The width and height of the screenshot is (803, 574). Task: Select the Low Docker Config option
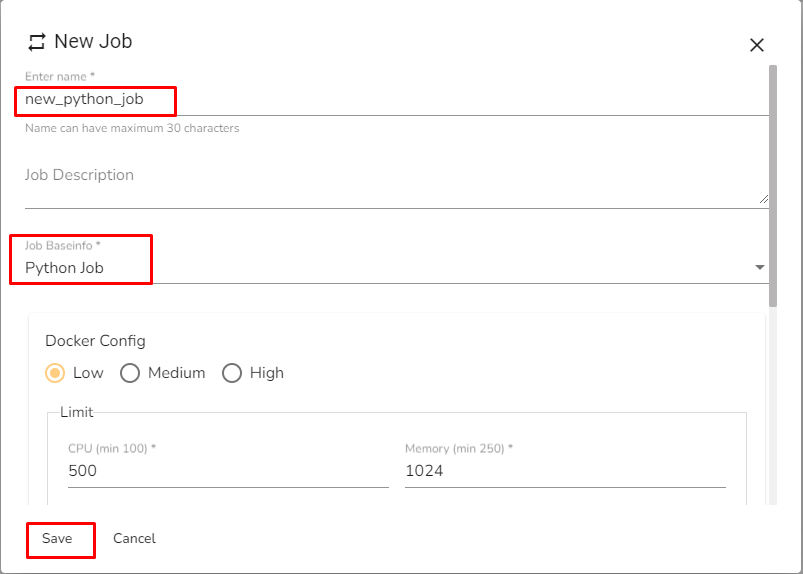click(56, 373)
